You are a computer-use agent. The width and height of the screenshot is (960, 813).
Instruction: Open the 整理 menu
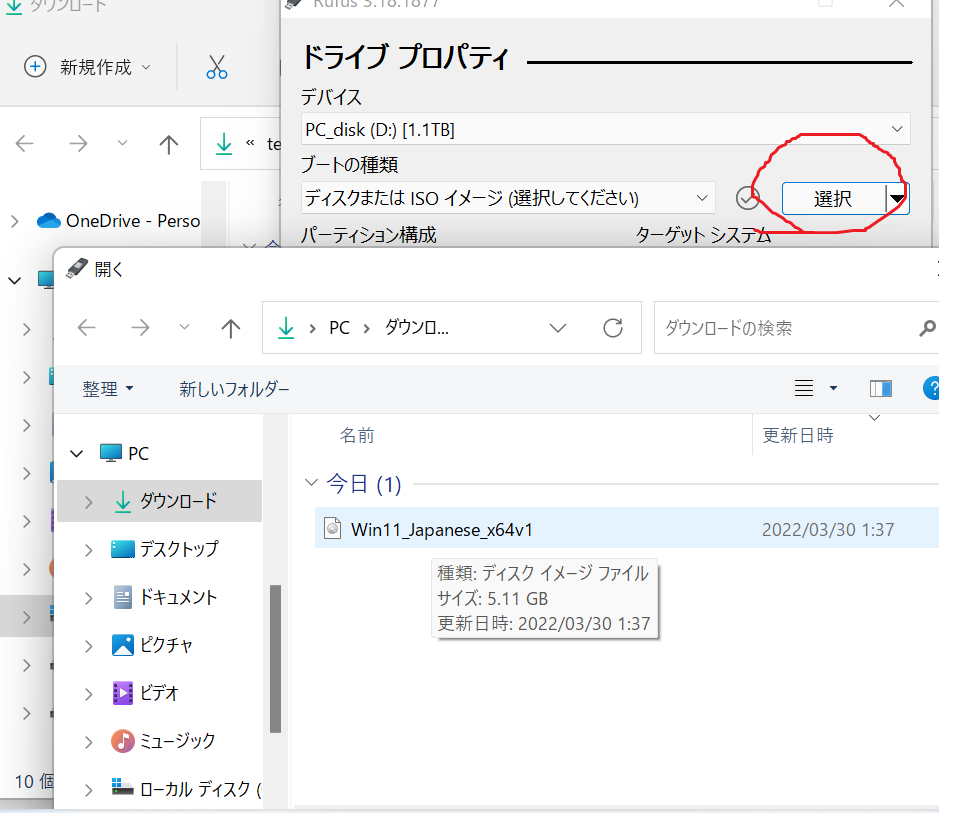pos(108,389)
